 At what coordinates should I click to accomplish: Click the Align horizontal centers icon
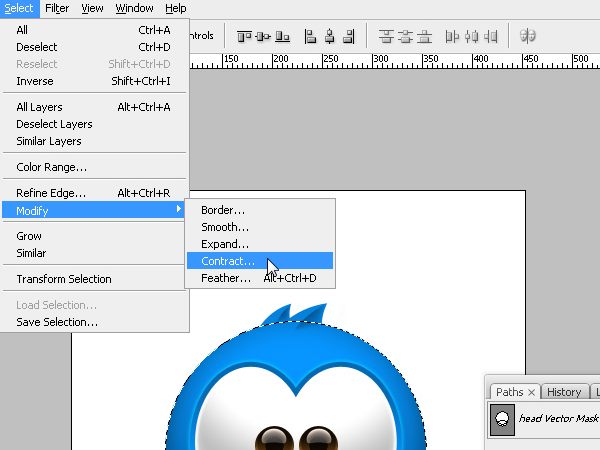329,36
